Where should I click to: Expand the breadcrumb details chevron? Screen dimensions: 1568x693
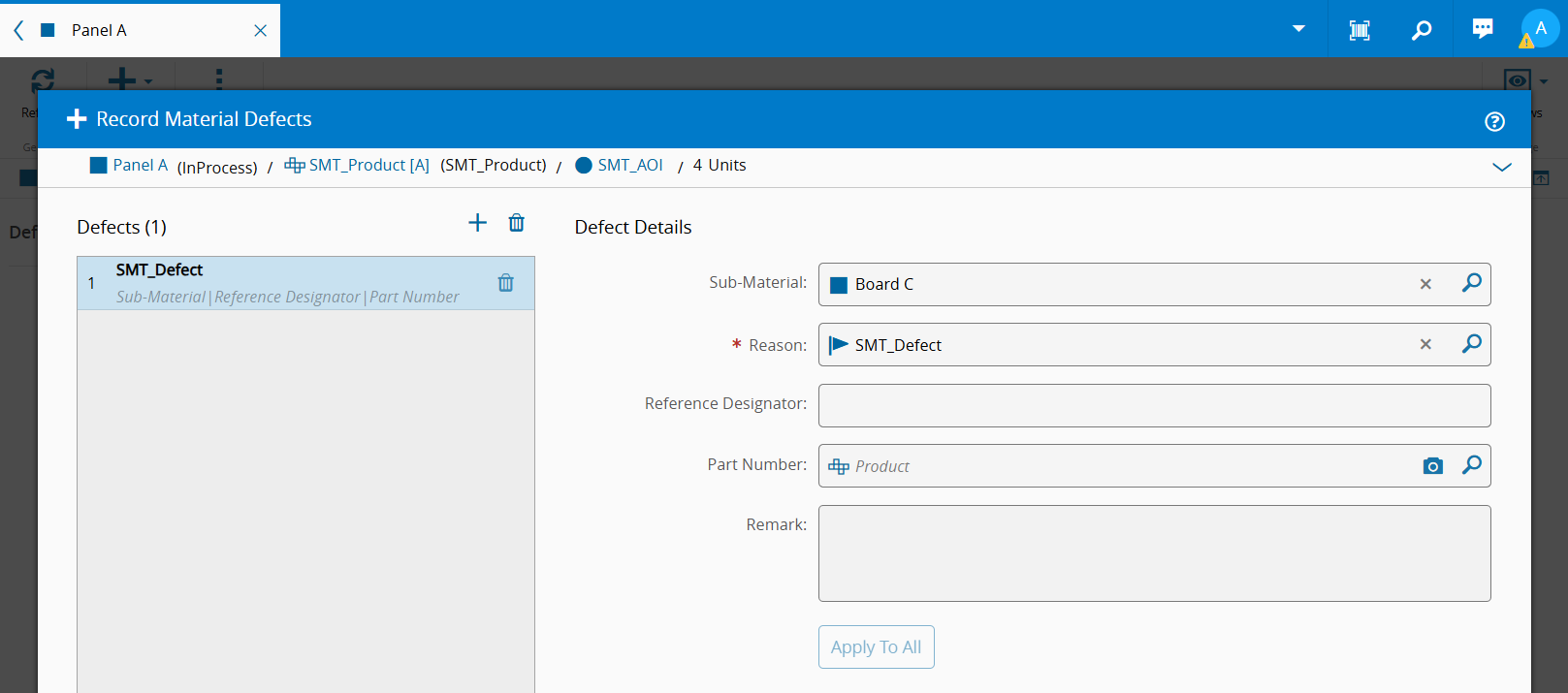[x=1501, y=167]
